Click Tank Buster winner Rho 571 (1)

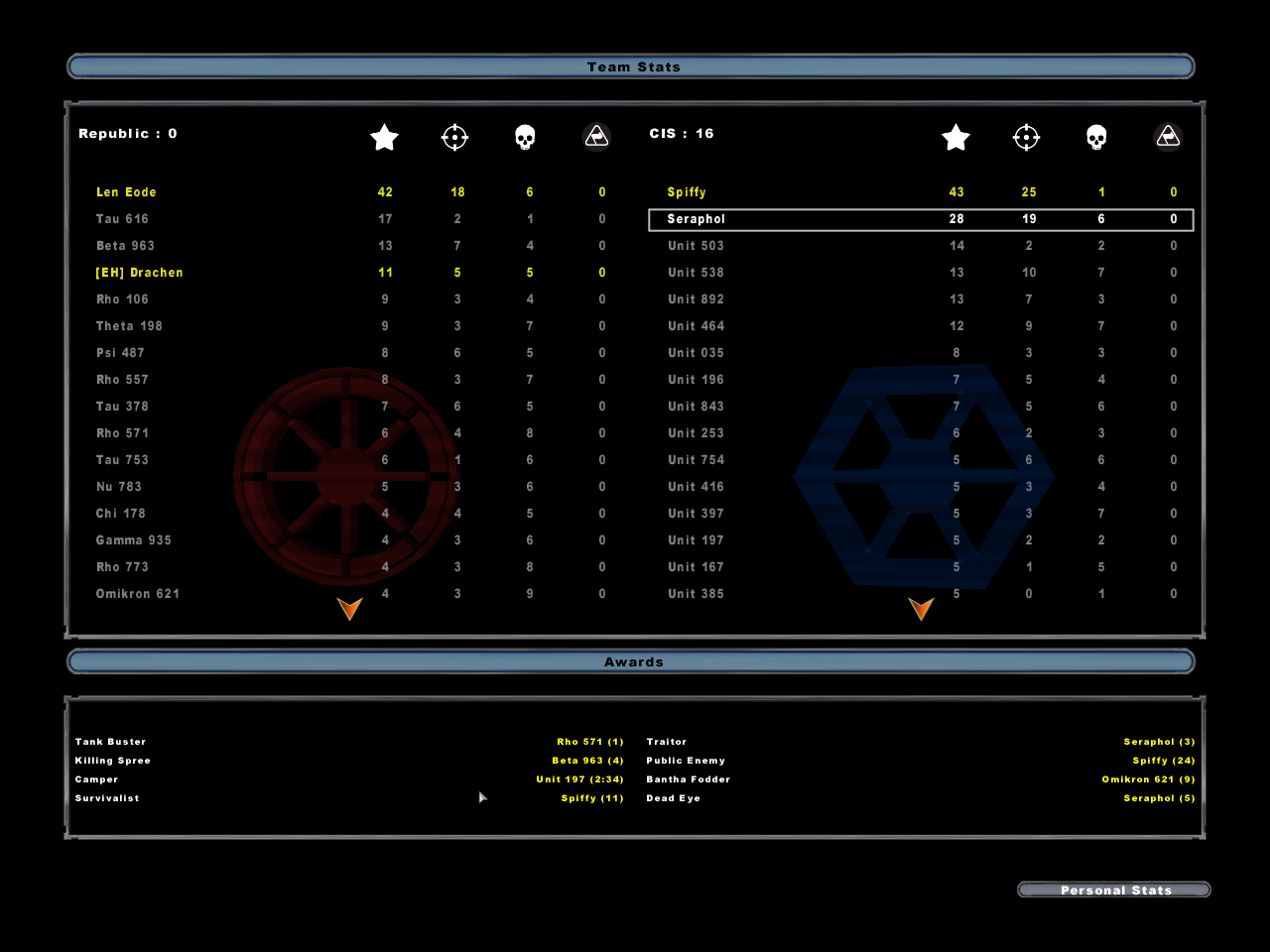point(590,742)
